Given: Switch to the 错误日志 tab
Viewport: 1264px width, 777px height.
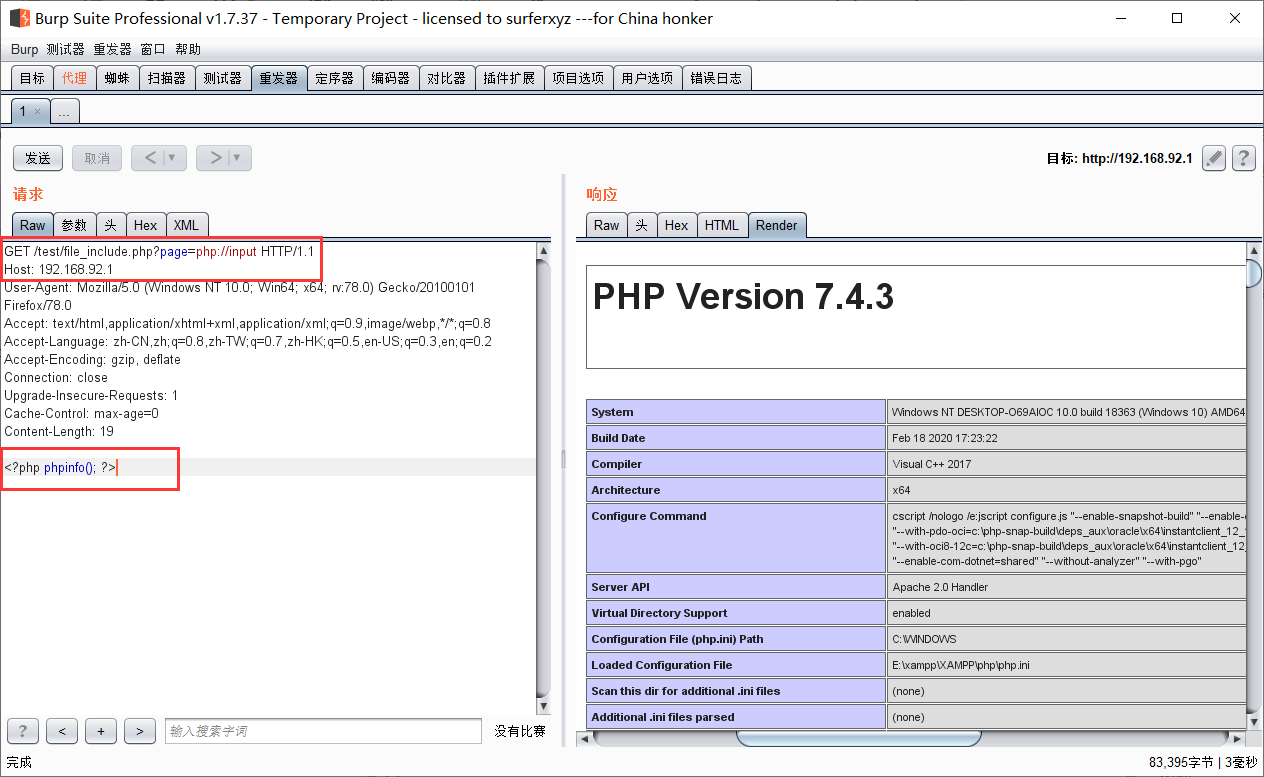Looking at the screenshot, I should click(x=716, y=78).
